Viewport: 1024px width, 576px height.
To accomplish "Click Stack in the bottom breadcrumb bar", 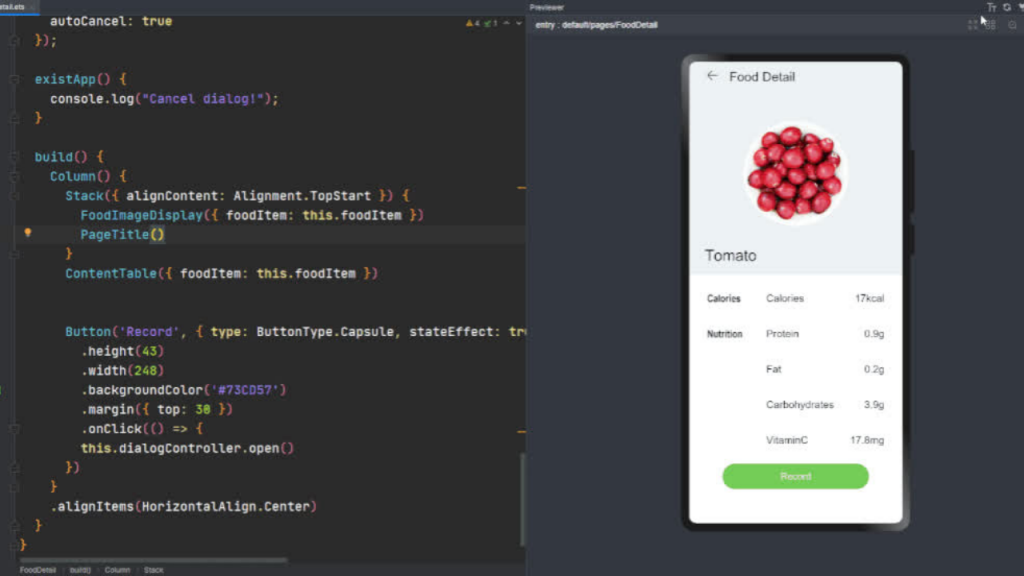I will tap(154, 570).
